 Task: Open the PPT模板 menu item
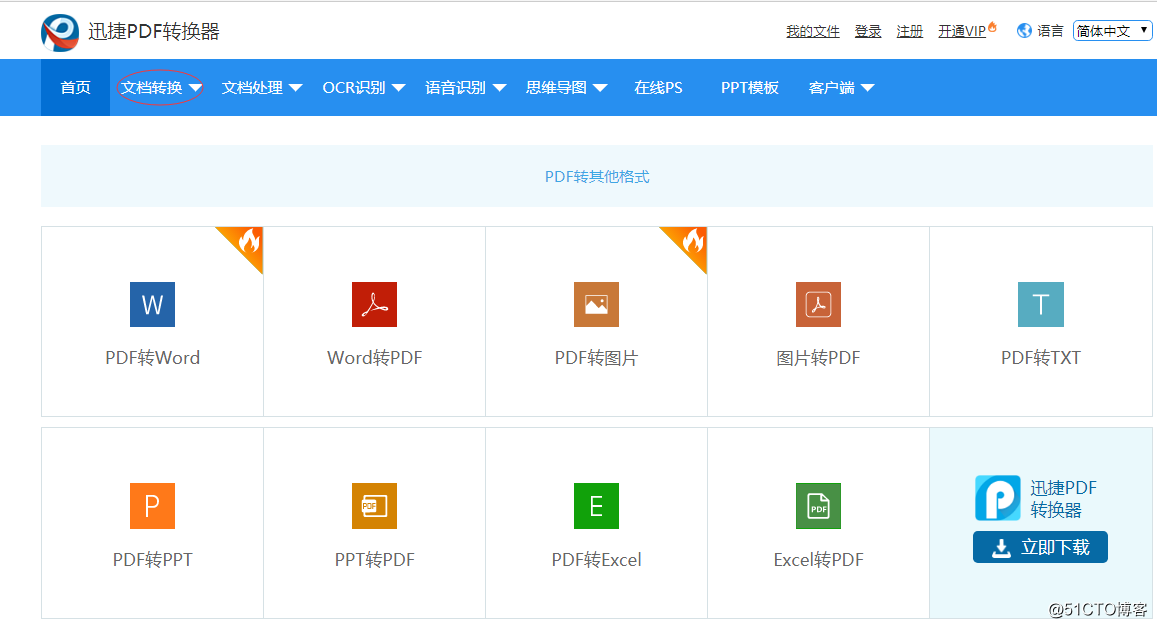[x=750, y=88]
